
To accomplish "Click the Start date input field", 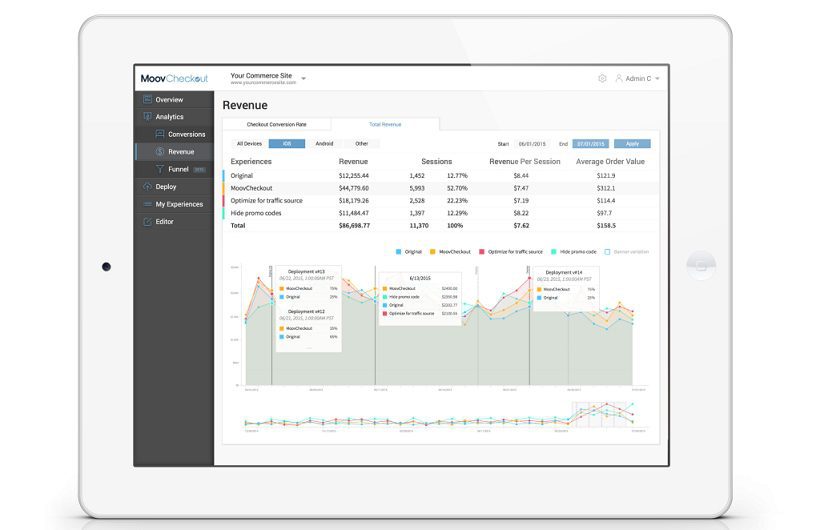I will [x=531, y=144].
